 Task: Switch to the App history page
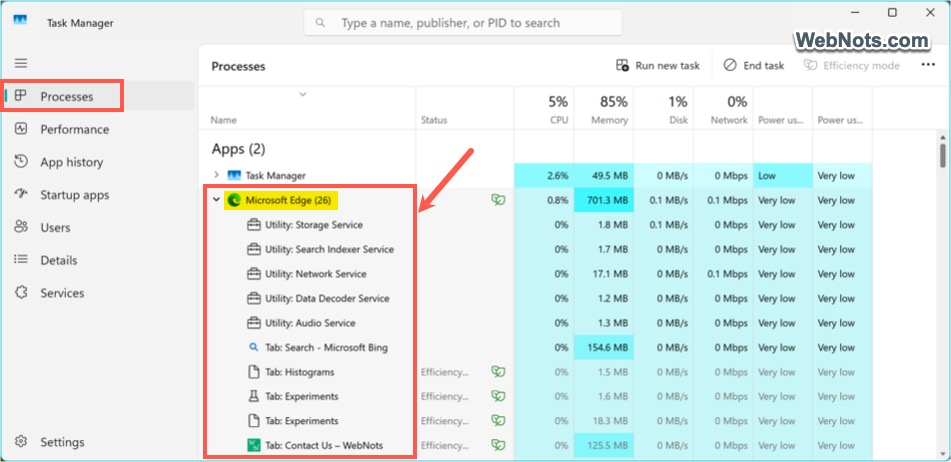point(98,162)
